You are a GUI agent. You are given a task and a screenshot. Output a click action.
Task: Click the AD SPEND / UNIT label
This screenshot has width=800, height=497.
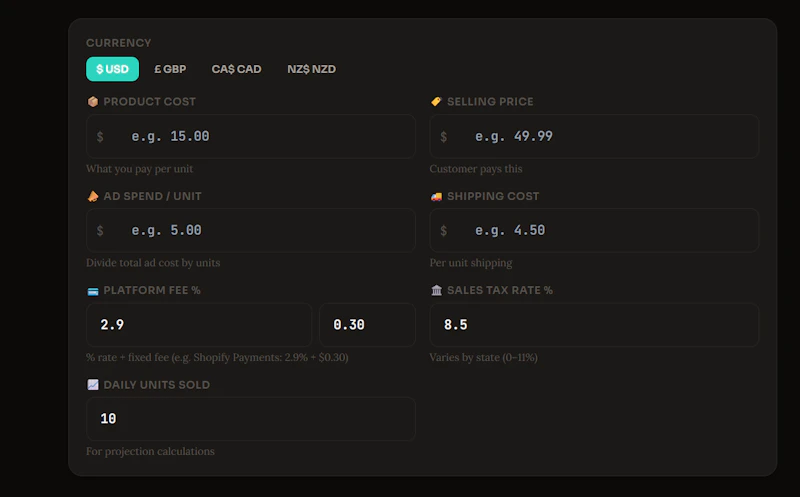pyautogui.click(x=153, y=196)
